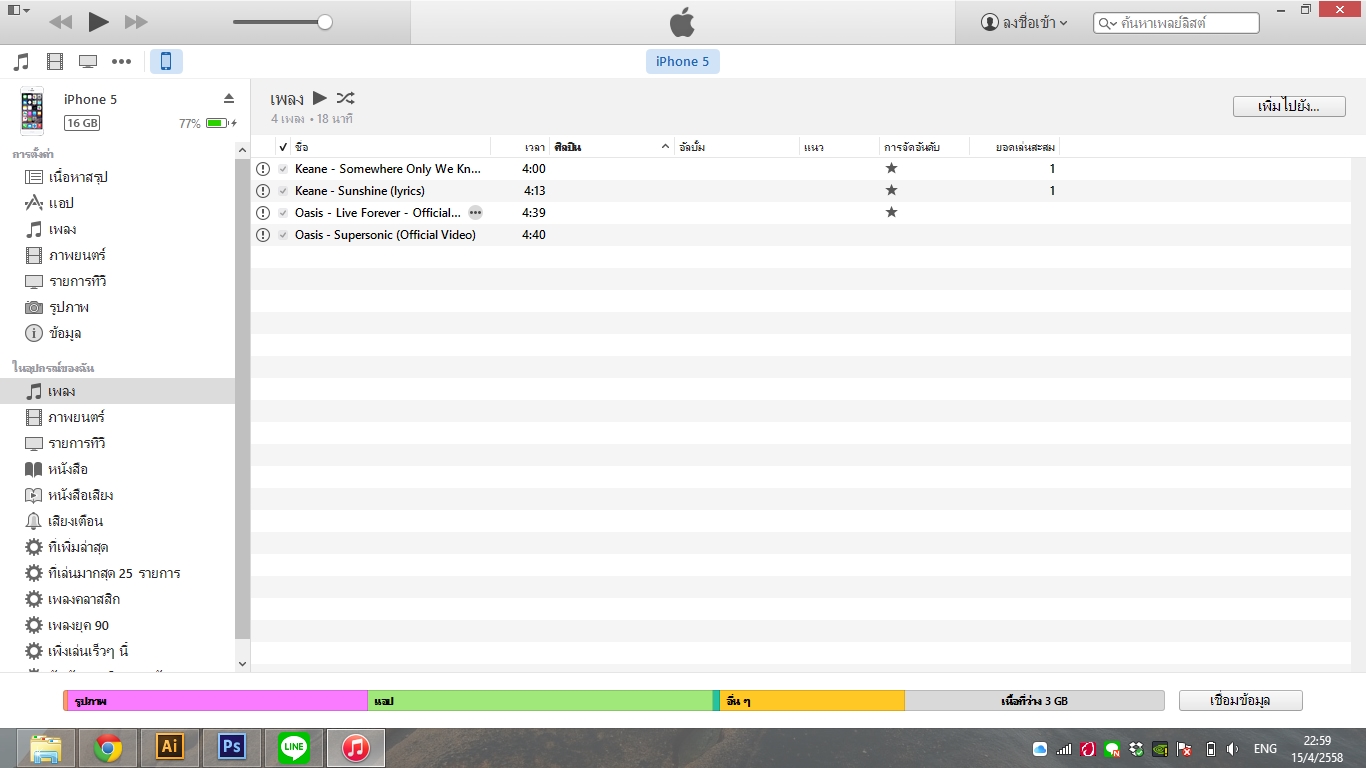The width and height of the screenshot is (1366, 768).
Task: Open File Explorer from the taskbar
Action: coord(47,747)
